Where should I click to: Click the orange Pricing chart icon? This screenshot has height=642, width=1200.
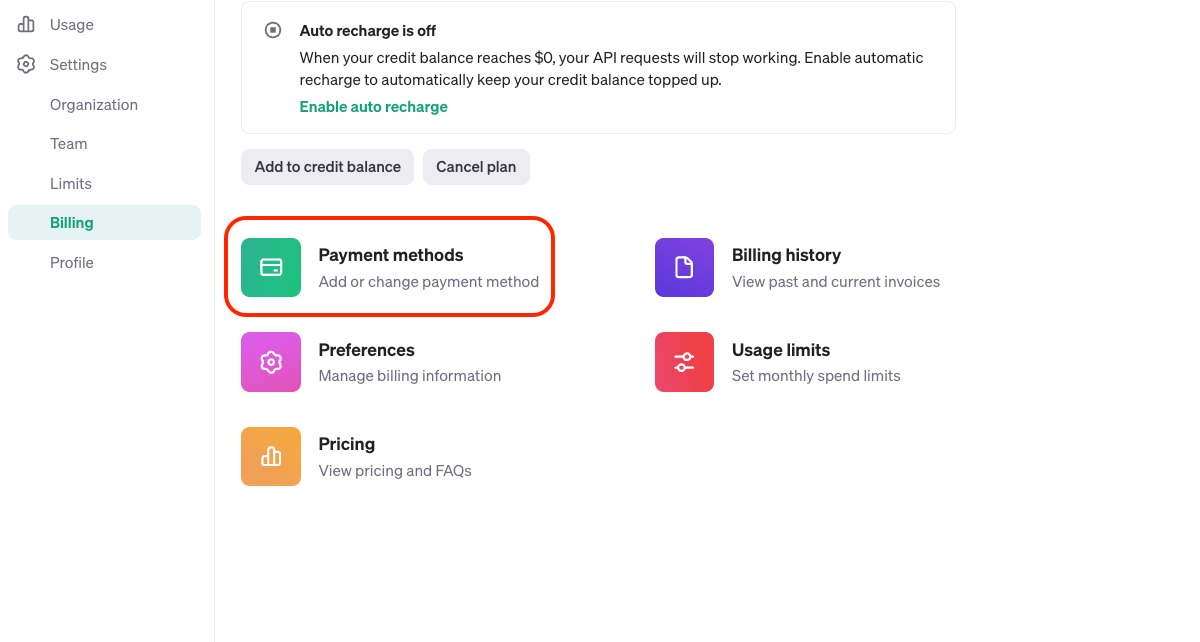271,456
